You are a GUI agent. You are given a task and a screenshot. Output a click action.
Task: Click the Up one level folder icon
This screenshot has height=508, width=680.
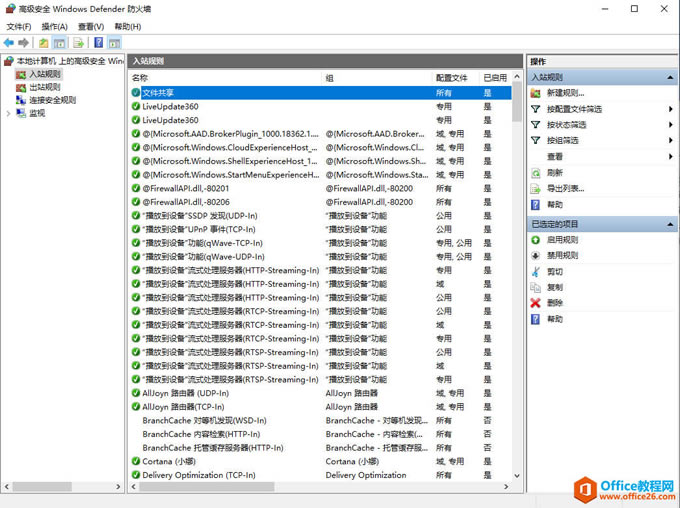pyautogui.click(x=43, y=43)
